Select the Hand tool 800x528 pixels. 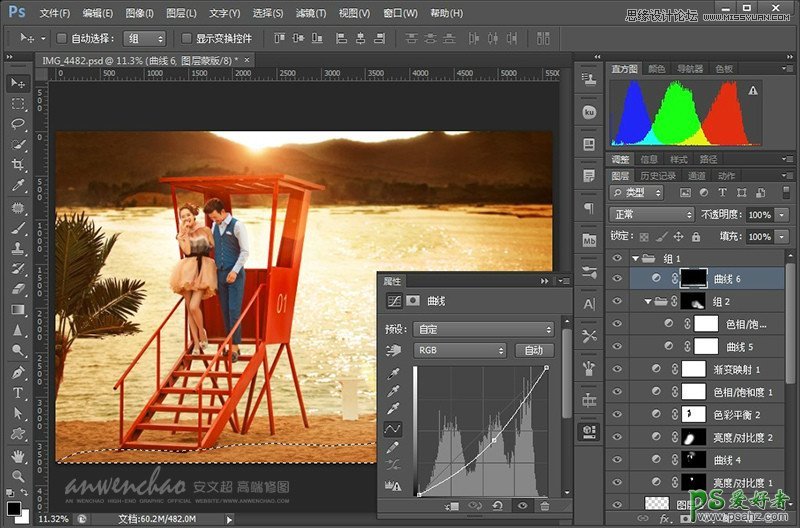[x=18, y=455]
